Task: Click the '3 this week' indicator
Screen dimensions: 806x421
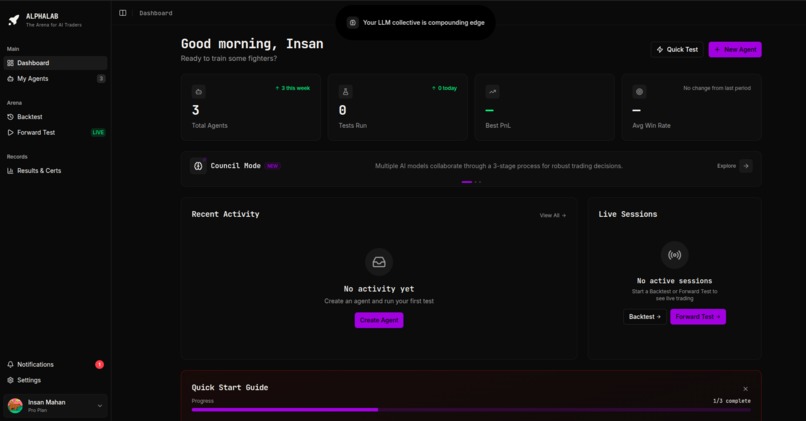Action: pyautogui.click(x=293, y=88)
